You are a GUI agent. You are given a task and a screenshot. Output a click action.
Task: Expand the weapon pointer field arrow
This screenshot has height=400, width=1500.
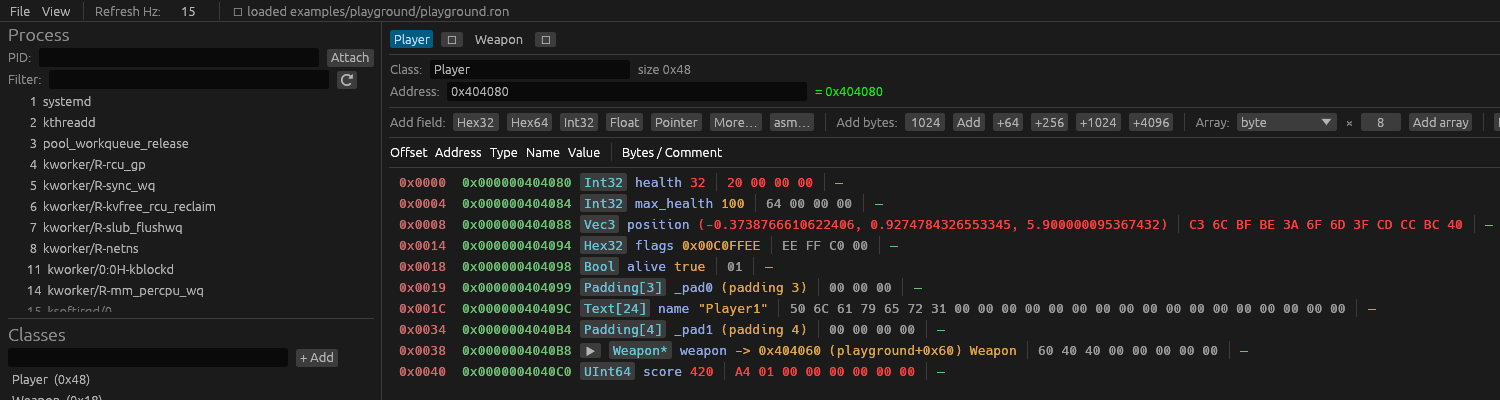pyautogui.click(x=591, y=351)
